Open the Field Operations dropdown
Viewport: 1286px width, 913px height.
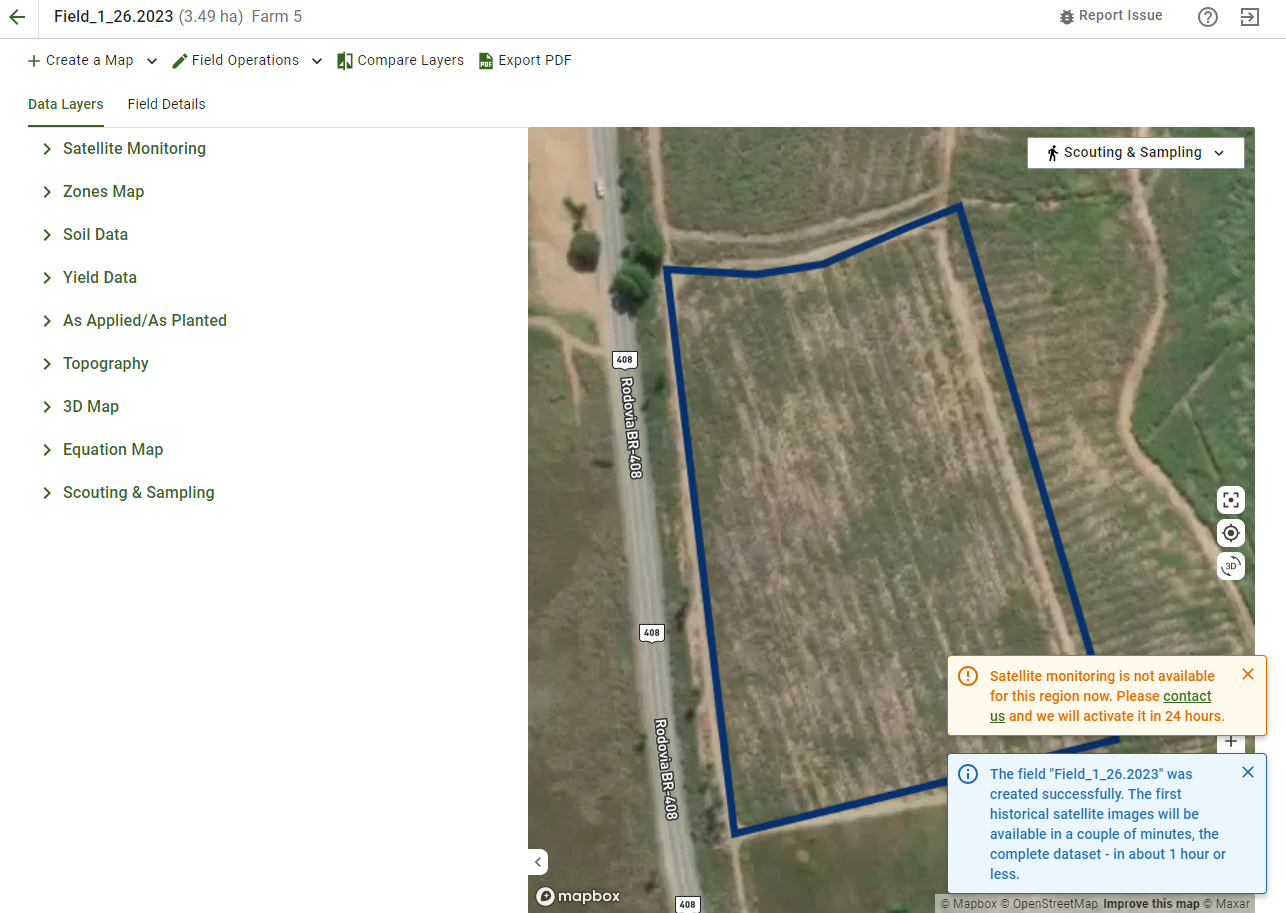coord(247,61)
